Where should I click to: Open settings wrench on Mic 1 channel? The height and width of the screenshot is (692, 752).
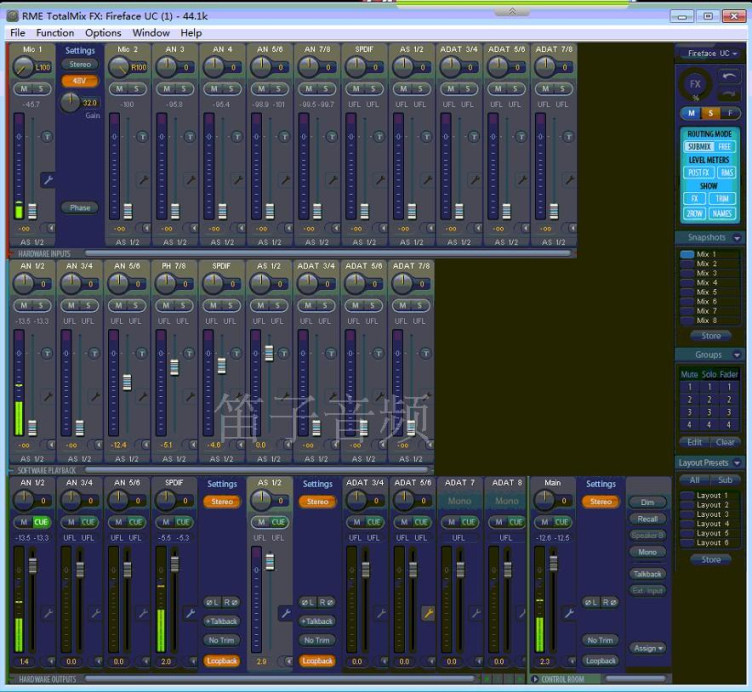[48, 180]
